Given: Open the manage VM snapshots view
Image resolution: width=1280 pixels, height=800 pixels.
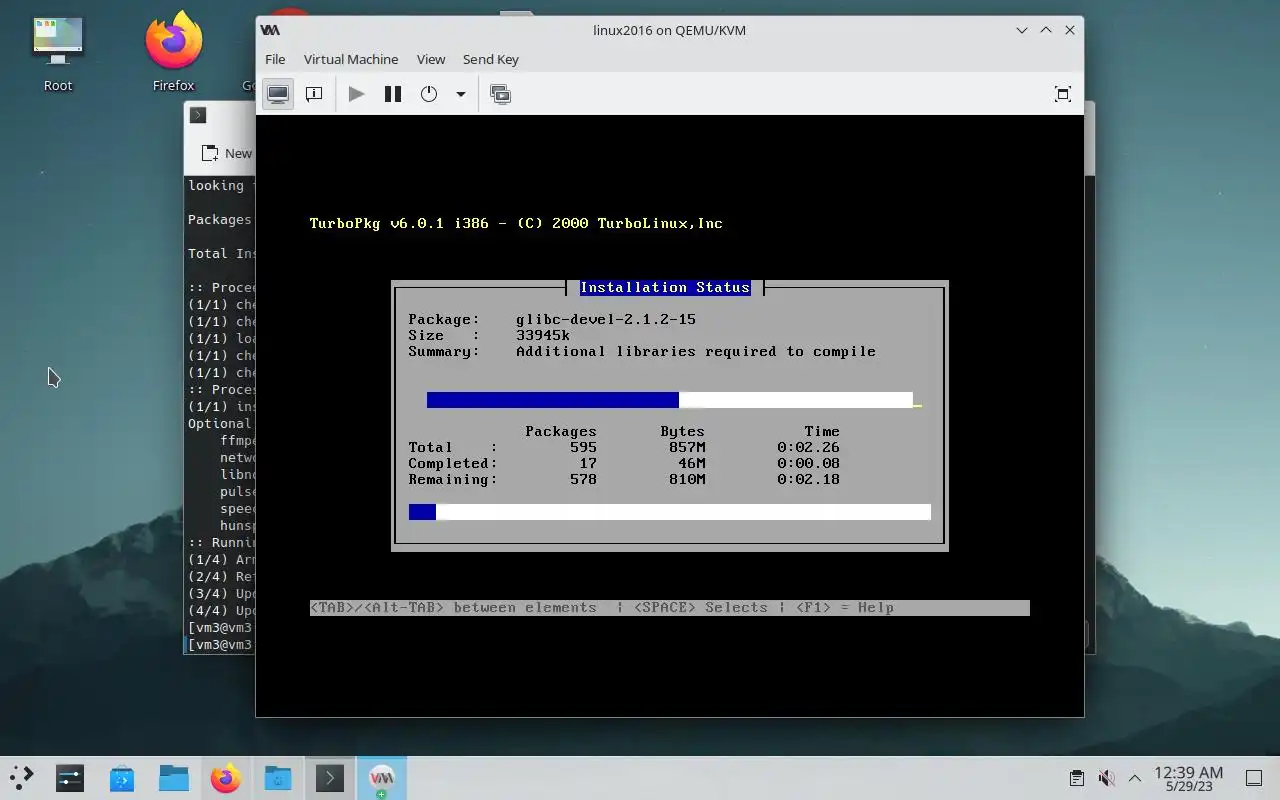Looking at the screenshot, I should (x=501, y=94).
